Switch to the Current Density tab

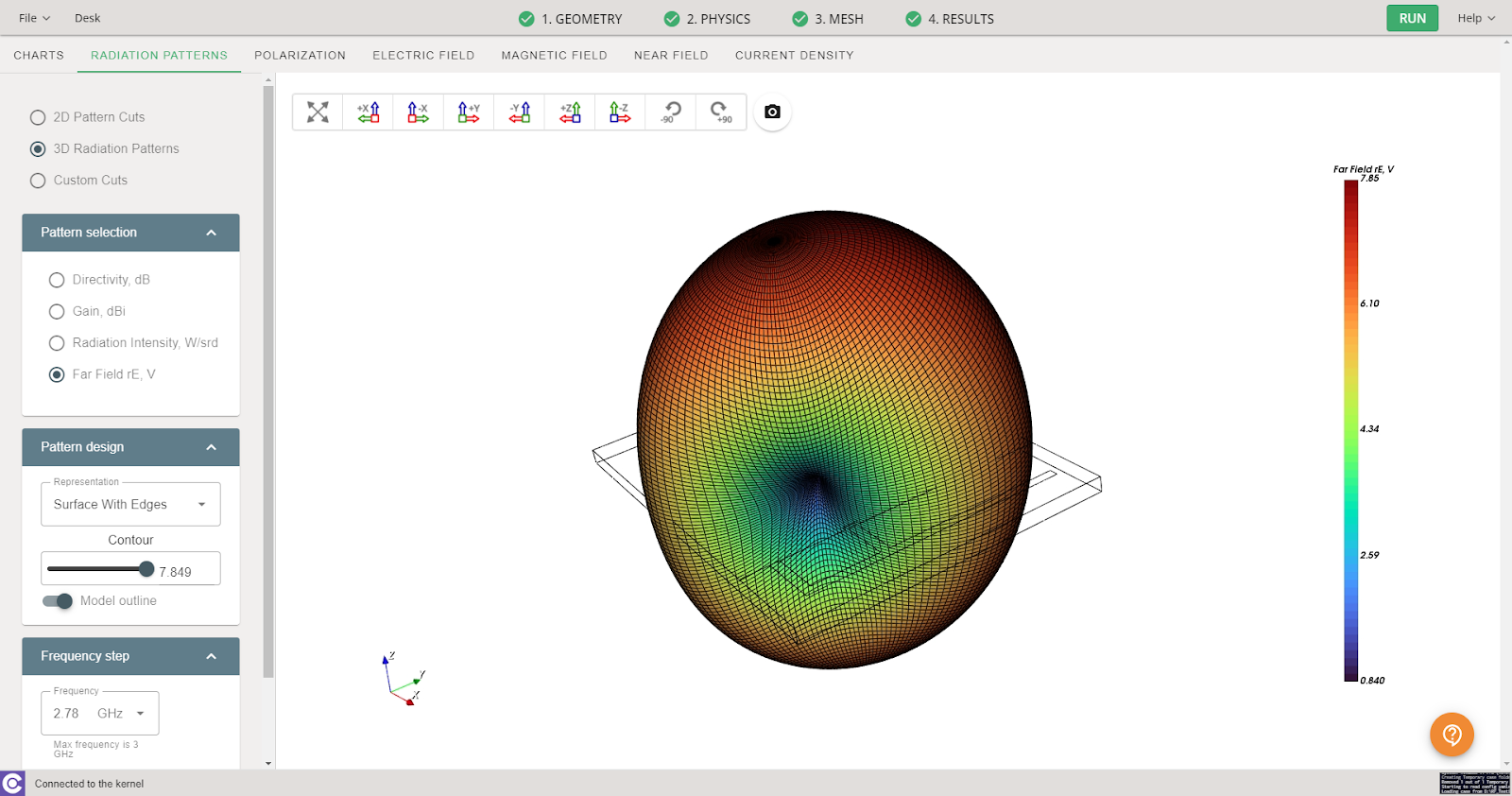[x=794, y=55]
